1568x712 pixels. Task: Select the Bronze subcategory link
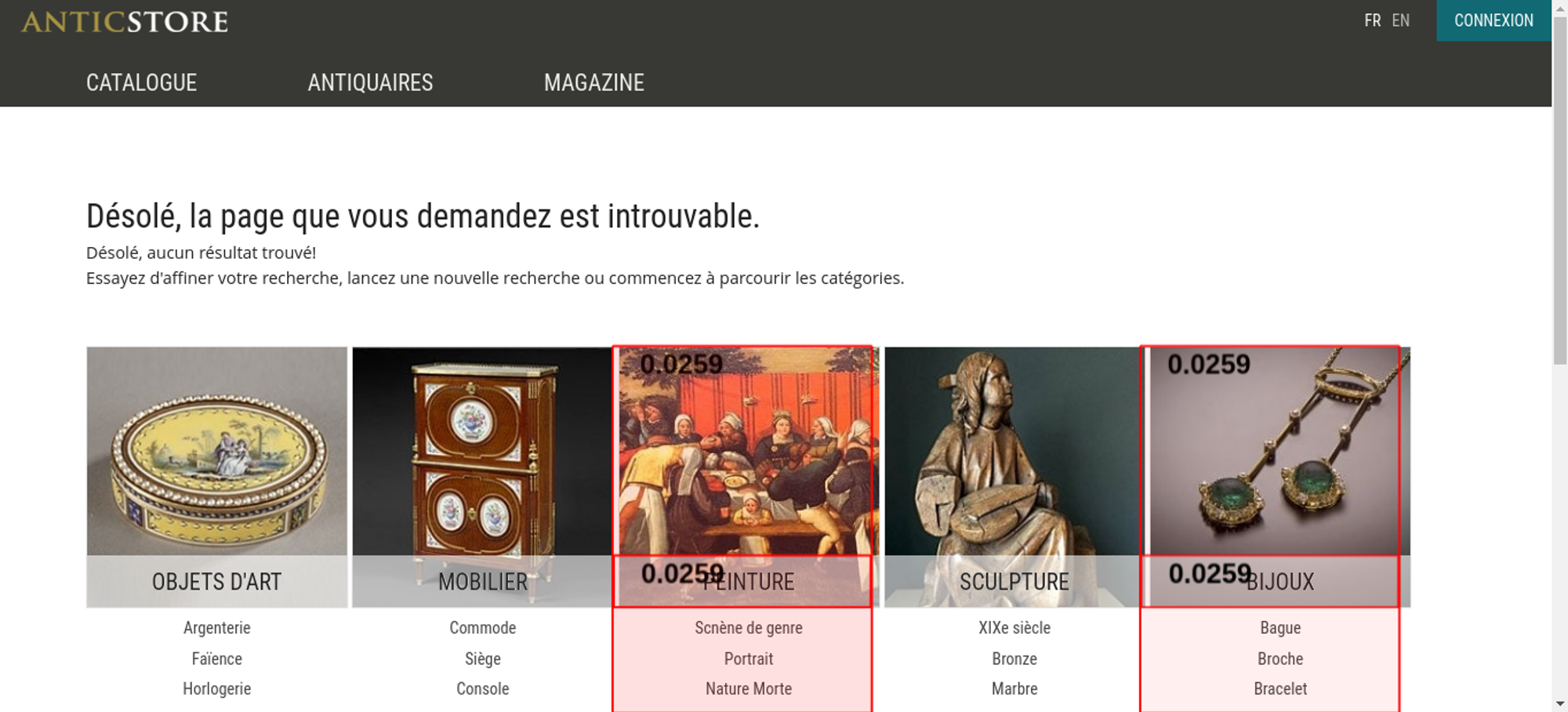[1014, 659]
